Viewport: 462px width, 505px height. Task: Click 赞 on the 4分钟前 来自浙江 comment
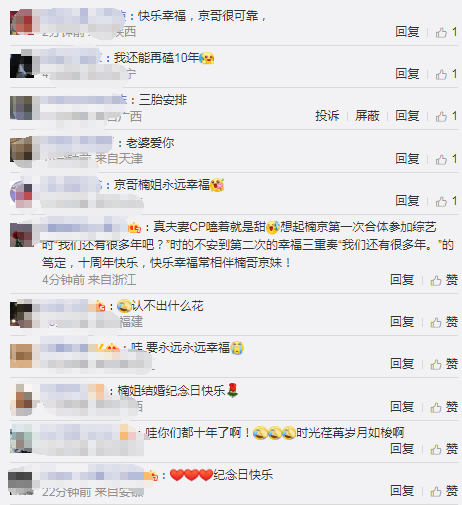pyautogui.click(x=444, y=280)
